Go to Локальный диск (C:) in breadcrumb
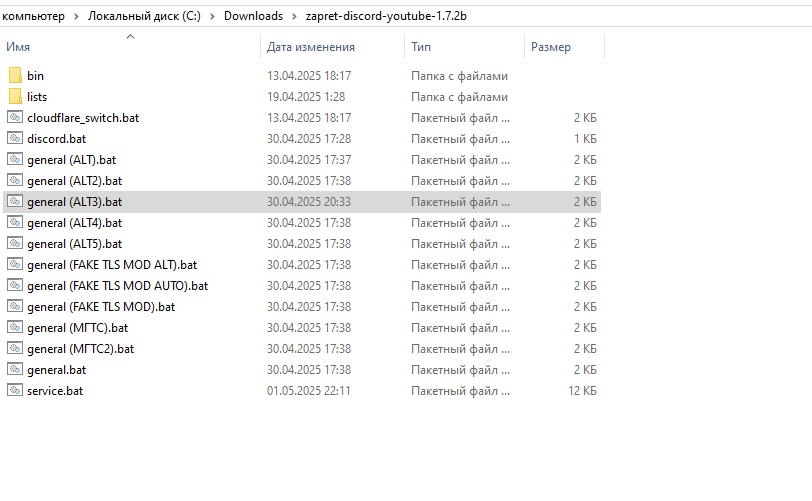This screenshot has width=812, height=501. (144, 16)
